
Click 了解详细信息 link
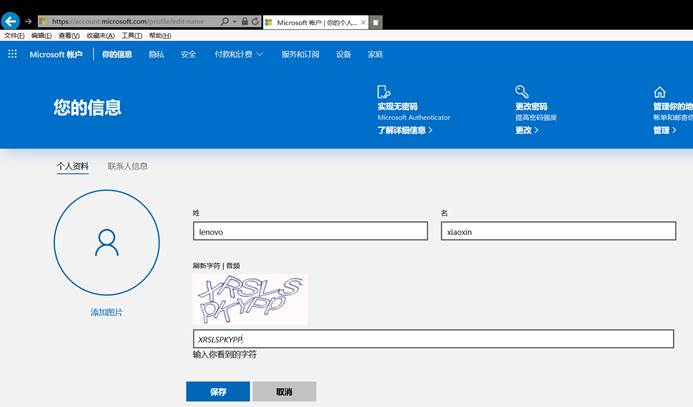(x=405, y=130)
